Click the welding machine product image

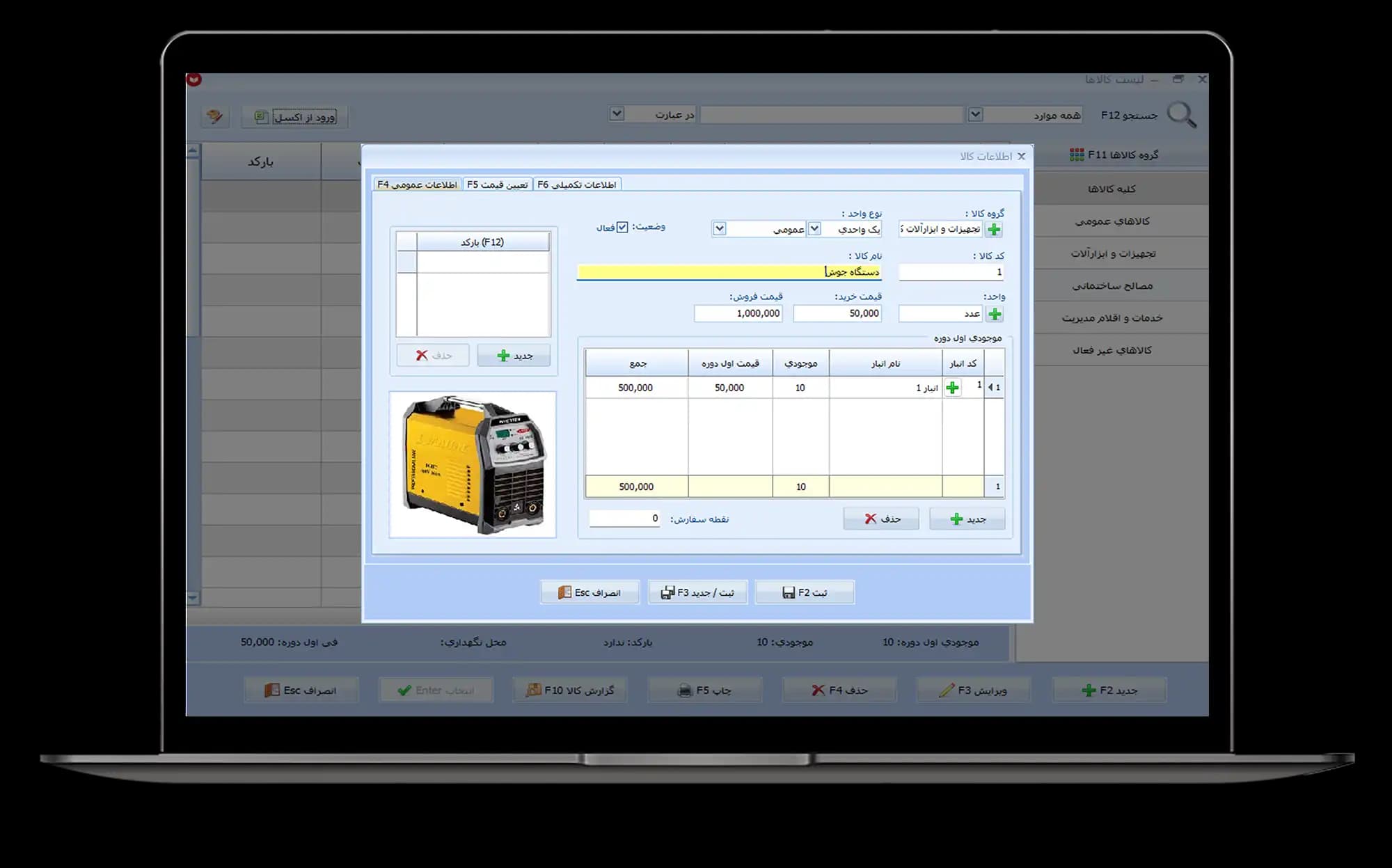pos(473,464)
